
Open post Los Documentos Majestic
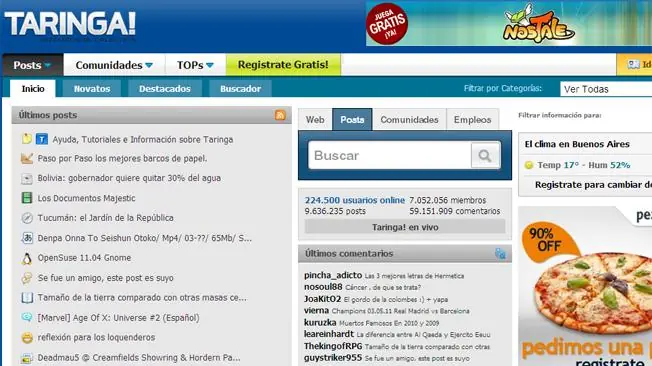[86, 198]
